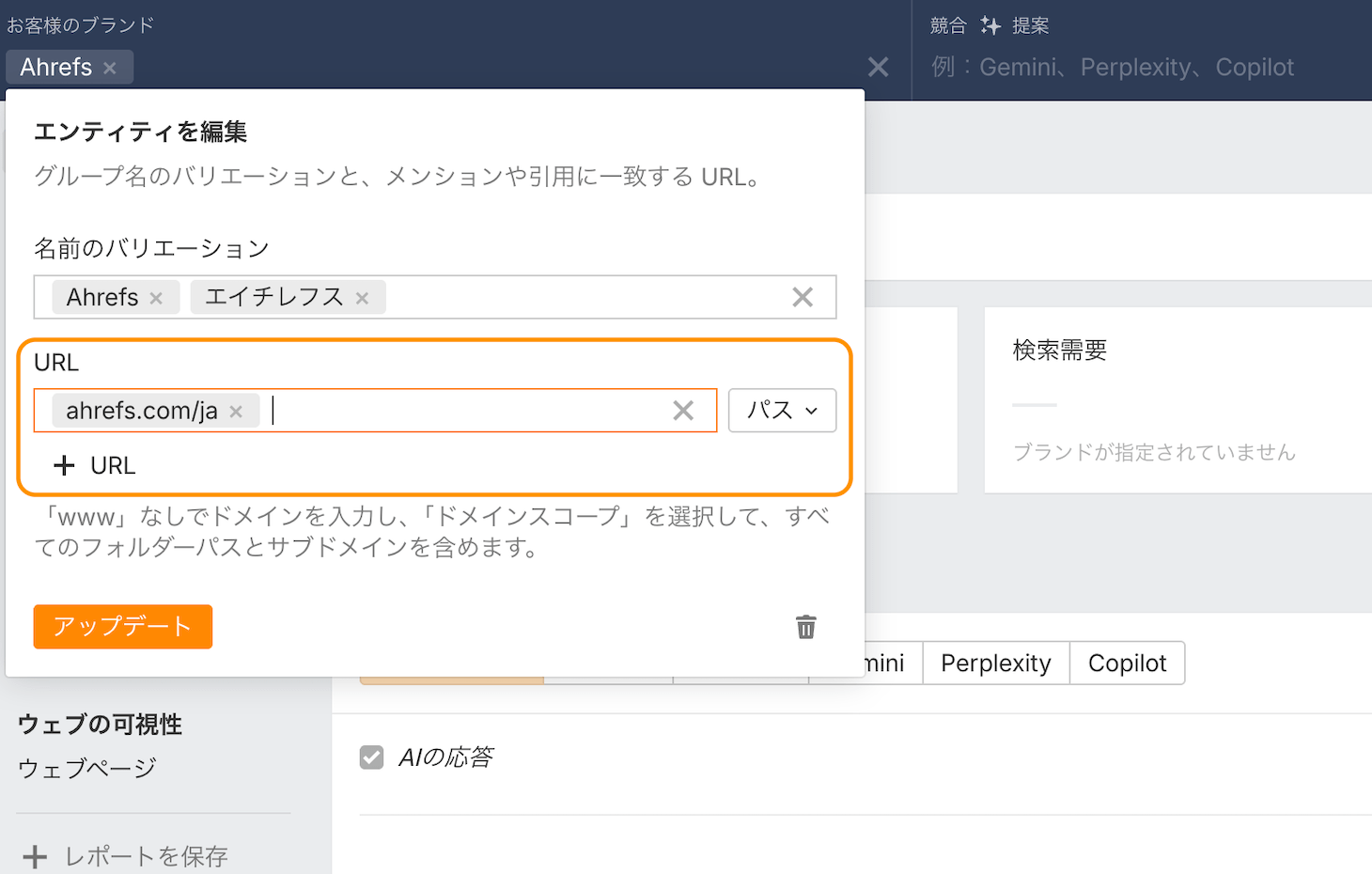
Task: Toggle the AIの応答 checkbox
Action: pyautogui.click(x=372, y=757)
